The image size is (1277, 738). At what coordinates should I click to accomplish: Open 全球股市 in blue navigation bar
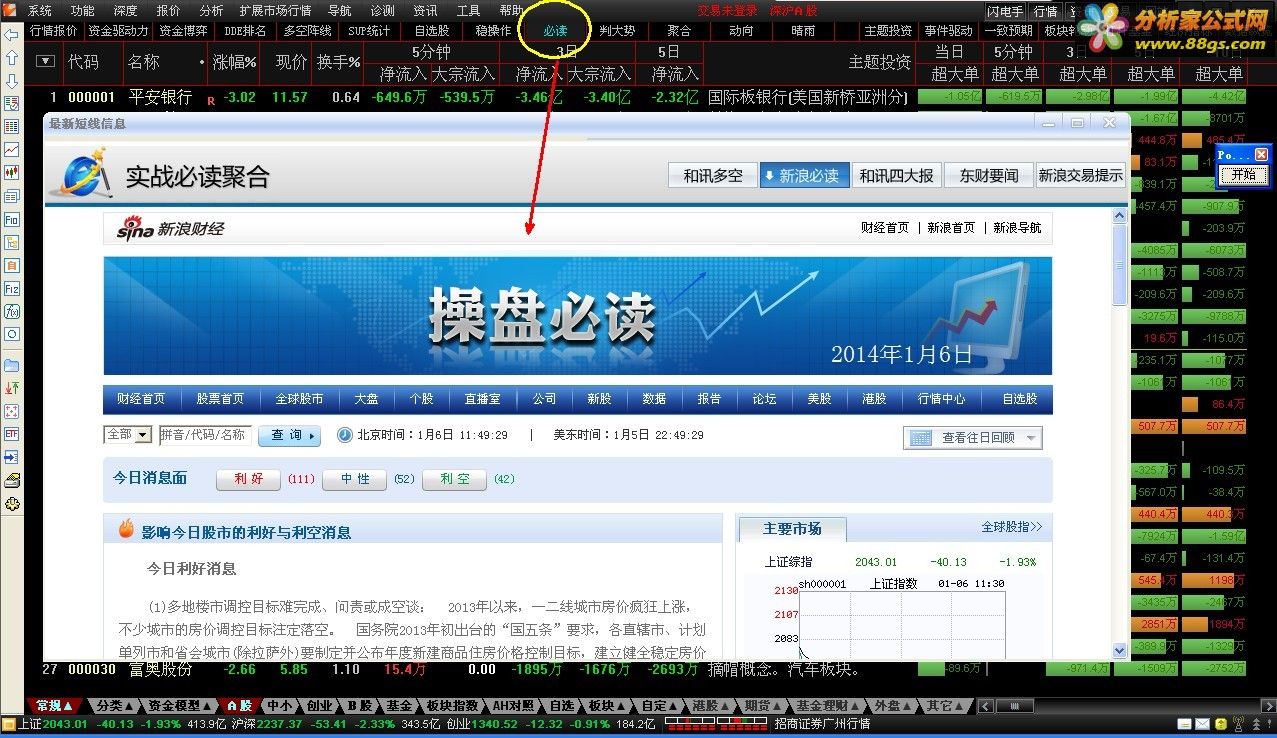click(x=299, y=399)
